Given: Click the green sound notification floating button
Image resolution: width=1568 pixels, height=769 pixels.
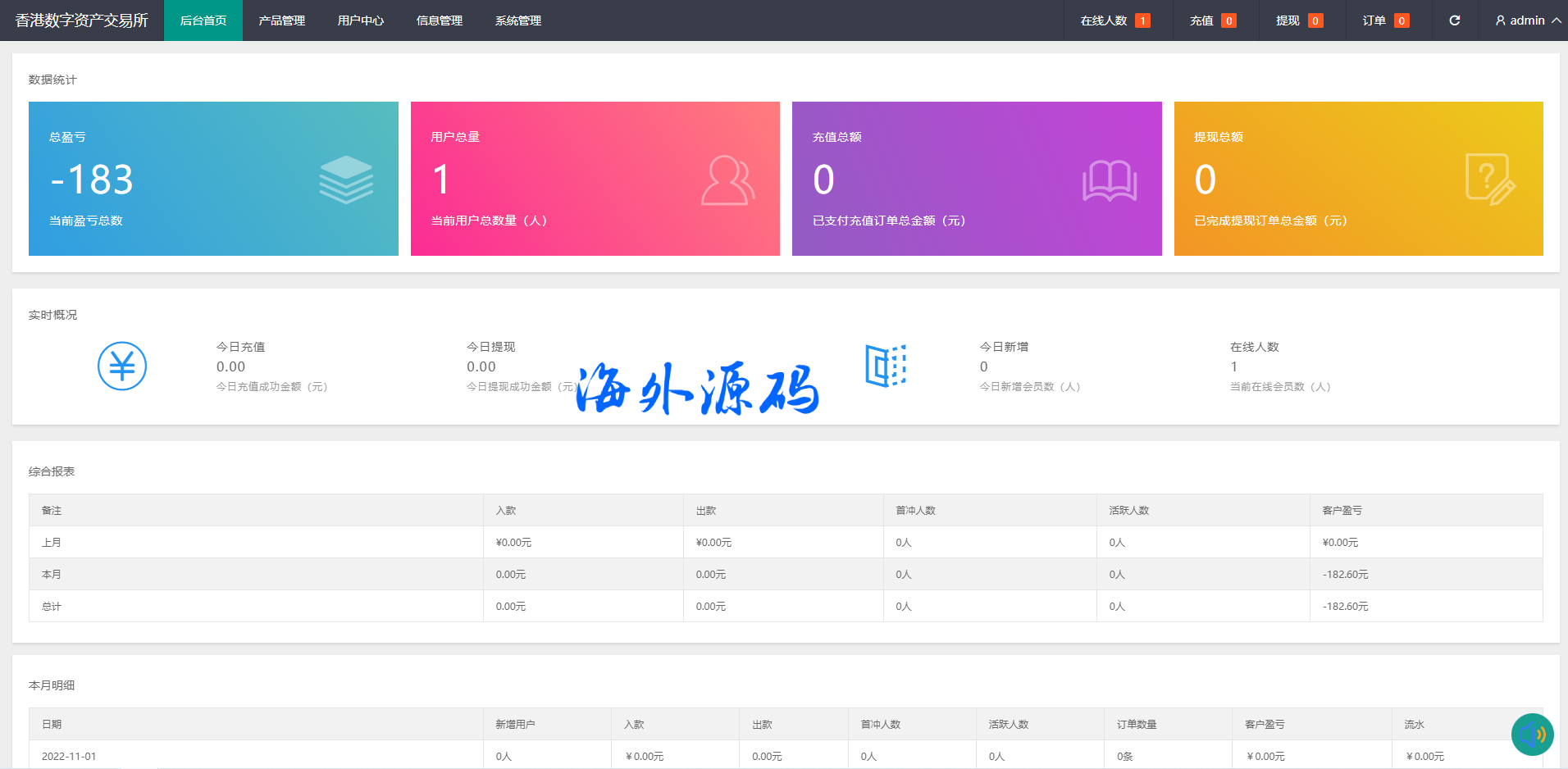Looking at the screenshot, I should click(x=1532, y=734).
